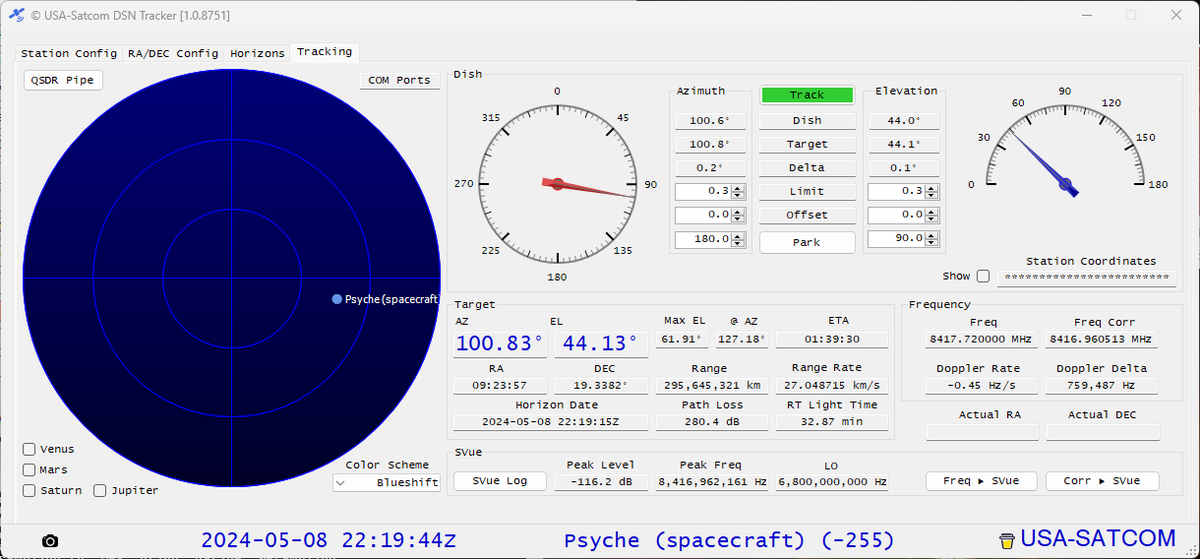Click the Freq Corr 8416.960513 MHz value
The height and width of the screenshot is (559, 1200).
(x=1101, y=340)
